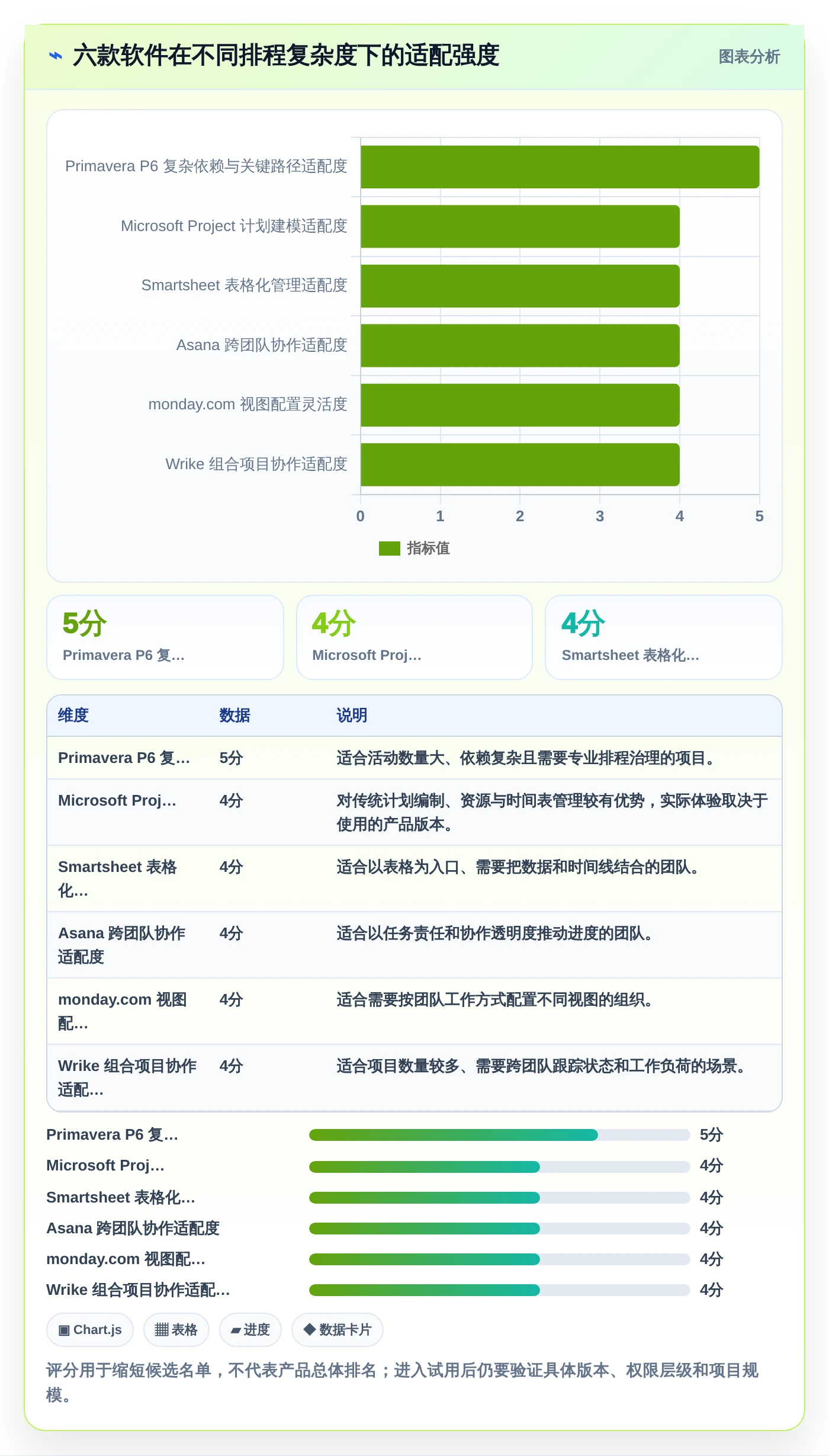Image resolution: width=829 pixels, height=1456 pixels.
Task: Click the Smartsheet 表格化管理适配度 chart bar
Action: [x=520, y=286]
